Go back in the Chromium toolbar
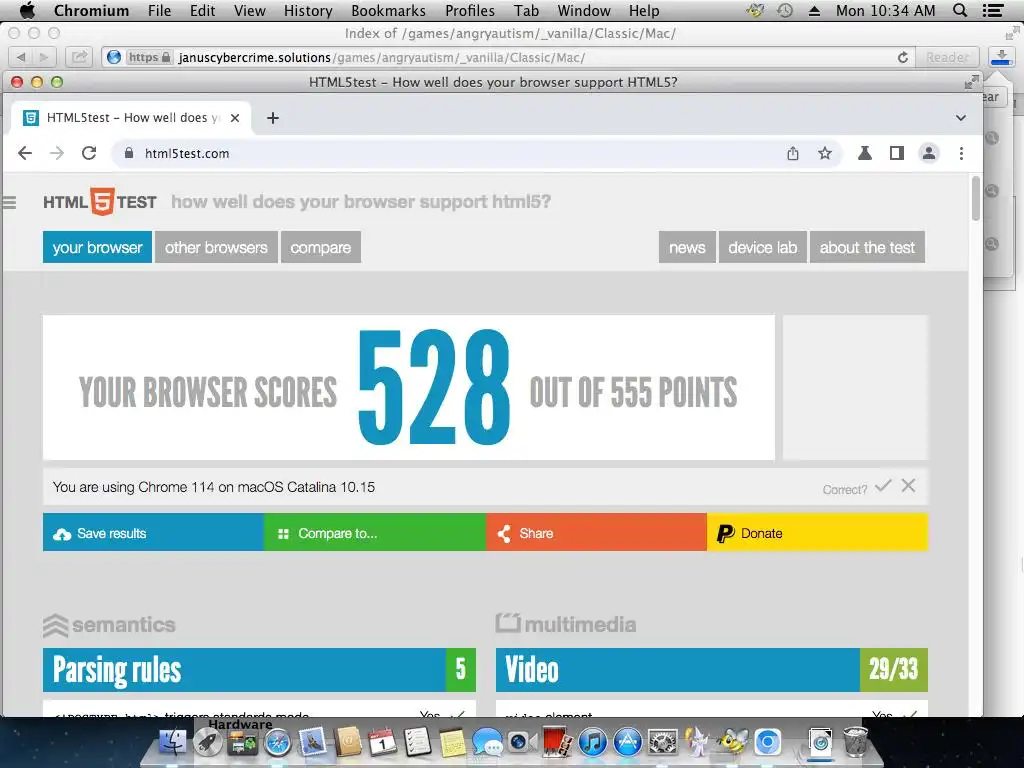1024x768 pixels. (25, 153)
